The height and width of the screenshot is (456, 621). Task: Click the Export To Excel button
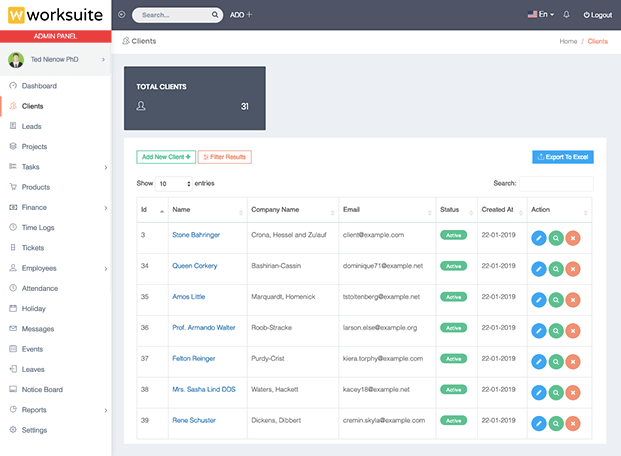[563, 157]
